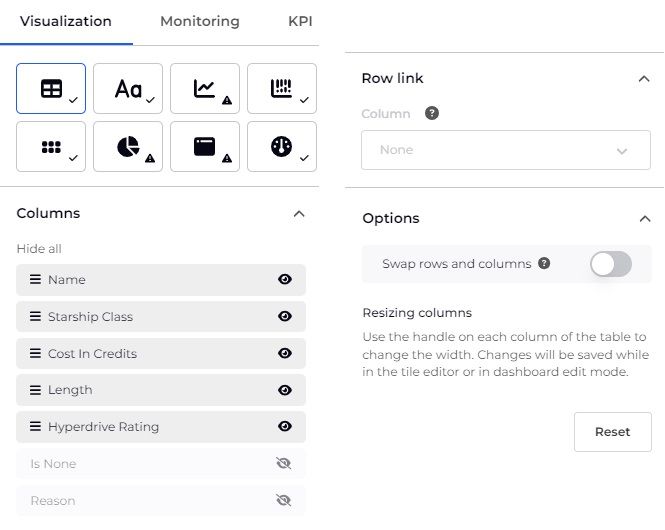This screenshot has height=530, width=665.
Task: Hide the Starship Class column
Action: 285,316
